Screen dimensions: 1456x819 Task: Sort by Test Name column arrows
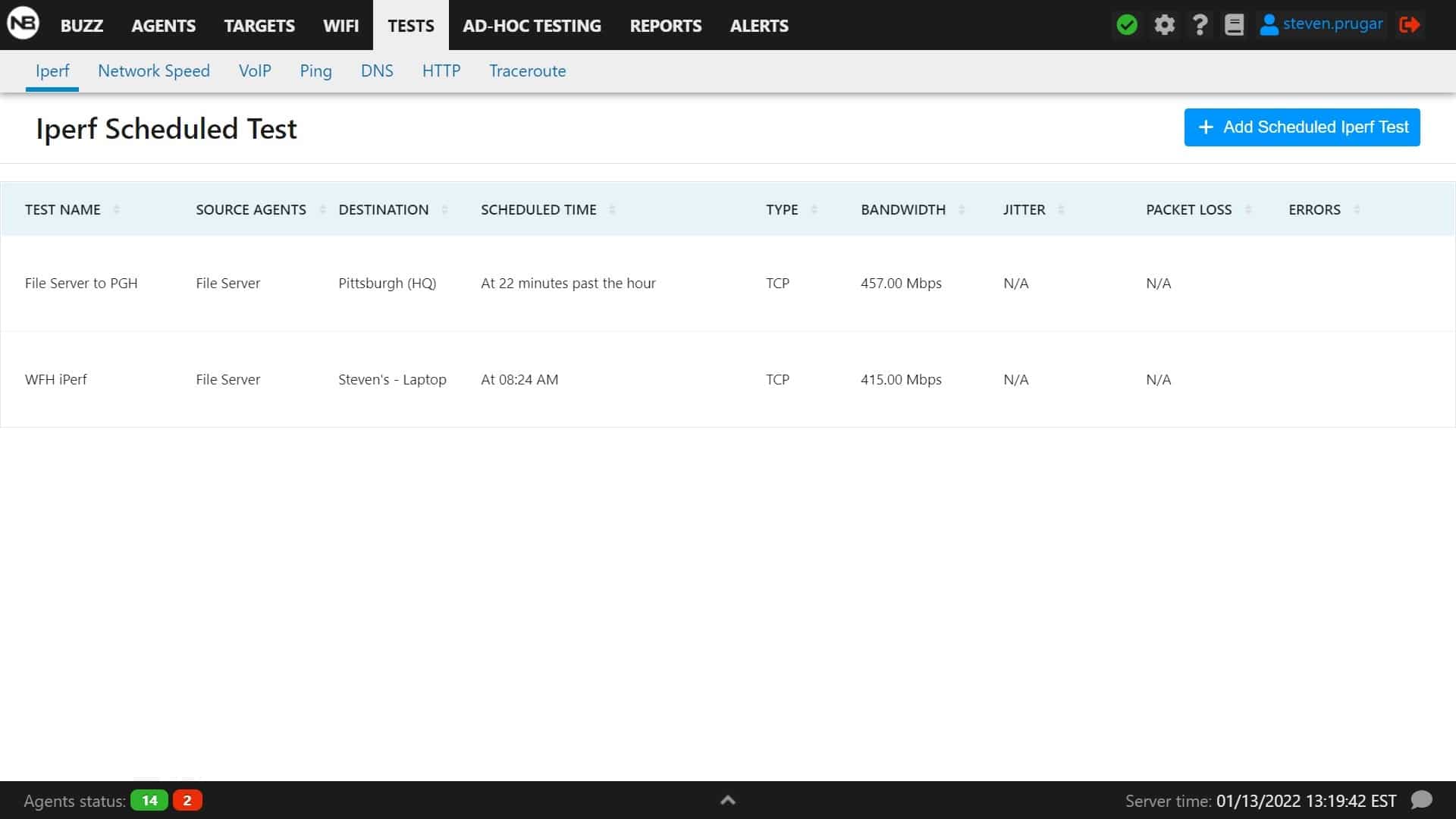[116, 209]
